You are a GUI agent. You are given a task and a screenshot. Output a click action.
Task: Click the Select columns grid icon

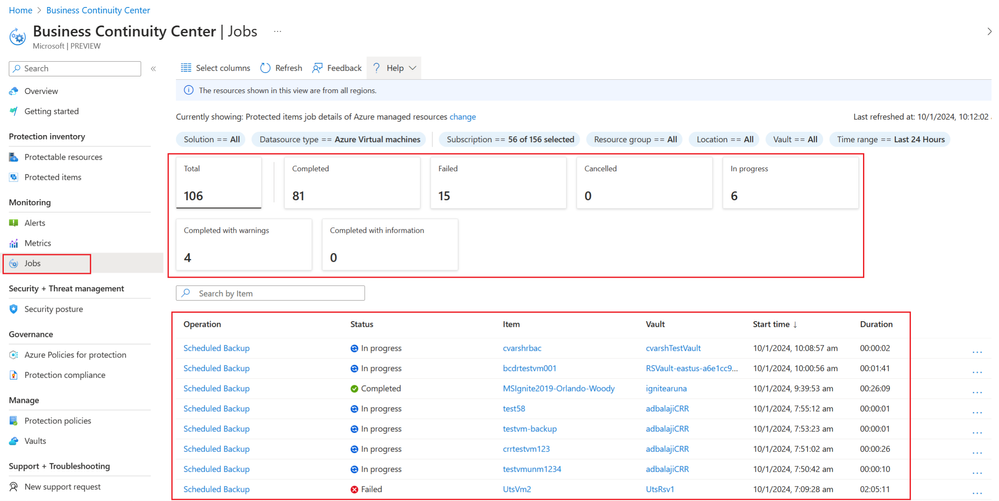pos(186,68)
